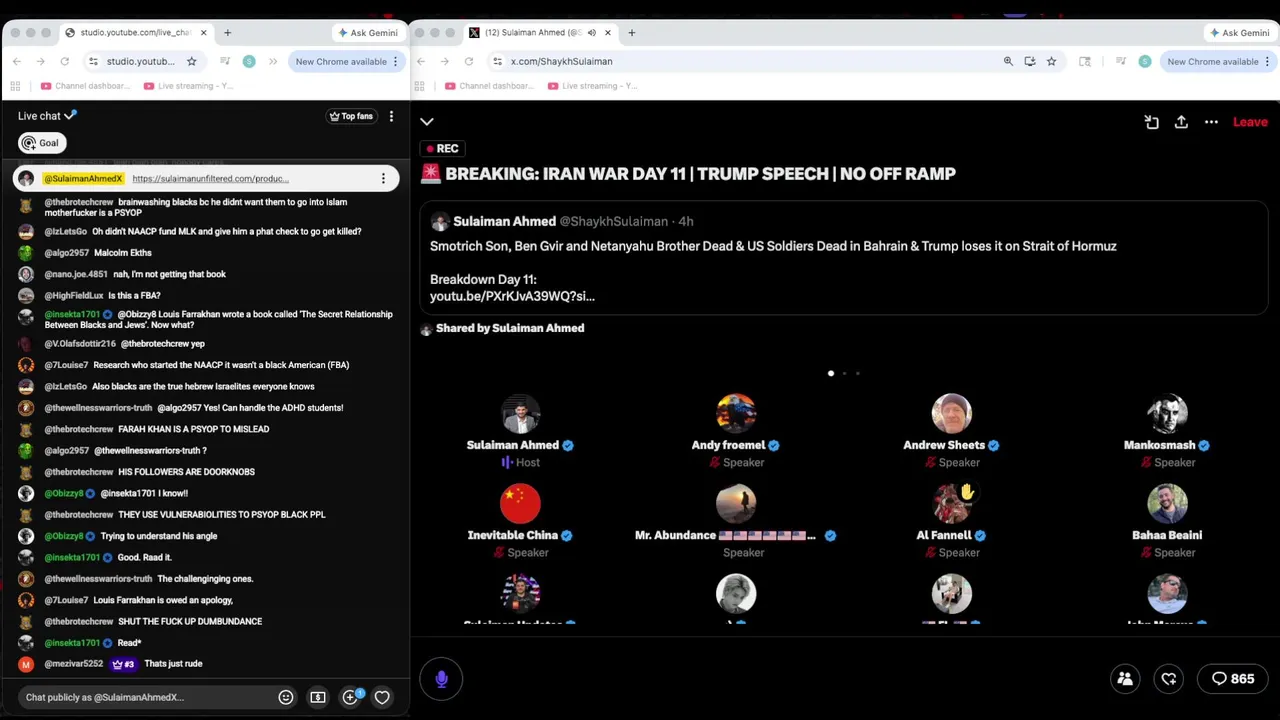Click install app icon in x.com address bar

pos(1030,61)
